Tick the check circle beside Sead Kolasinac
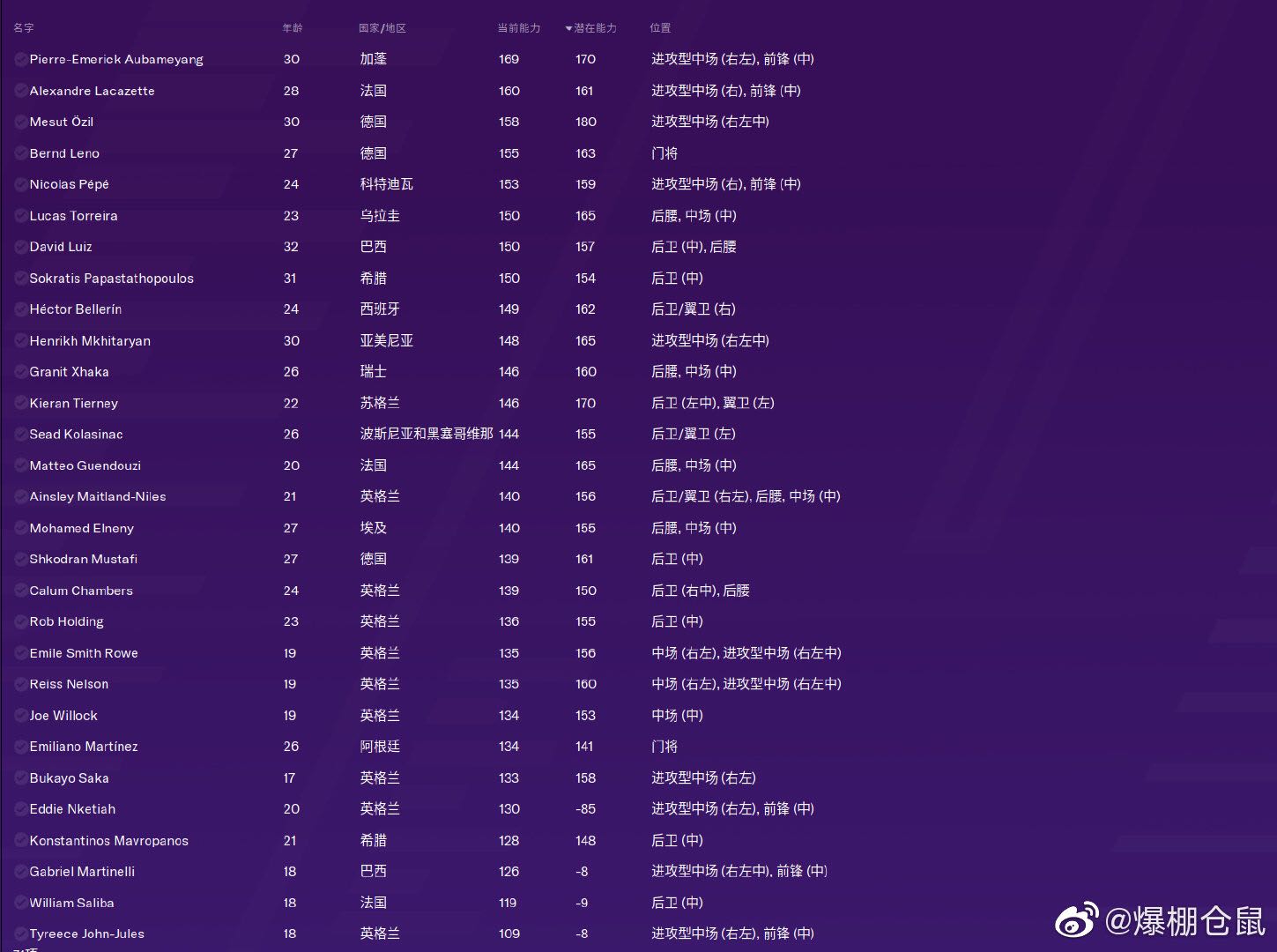The width and height of the screenshot is (1277, 952). pos(20,435)
